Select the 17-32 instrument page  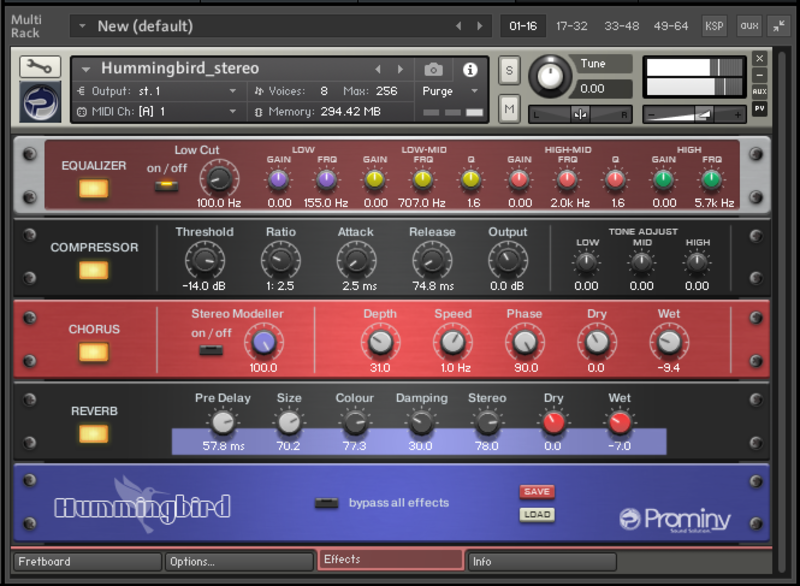[572, 26]
